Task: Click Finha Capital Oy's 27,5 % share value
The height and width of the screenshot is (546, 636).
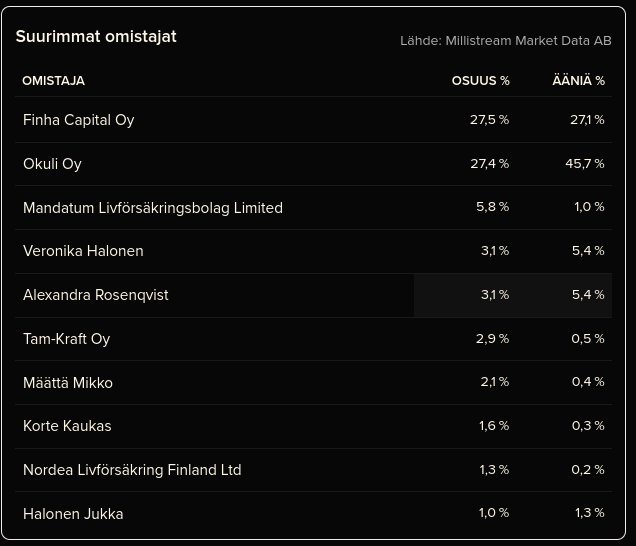Action: click(489, 120)
